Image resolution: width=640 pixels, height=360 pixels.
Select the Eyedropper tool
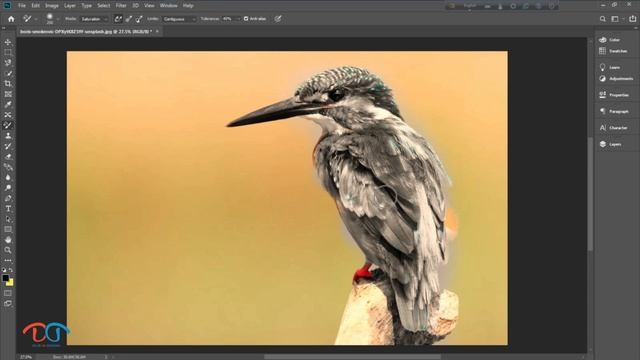coord(8,104)
